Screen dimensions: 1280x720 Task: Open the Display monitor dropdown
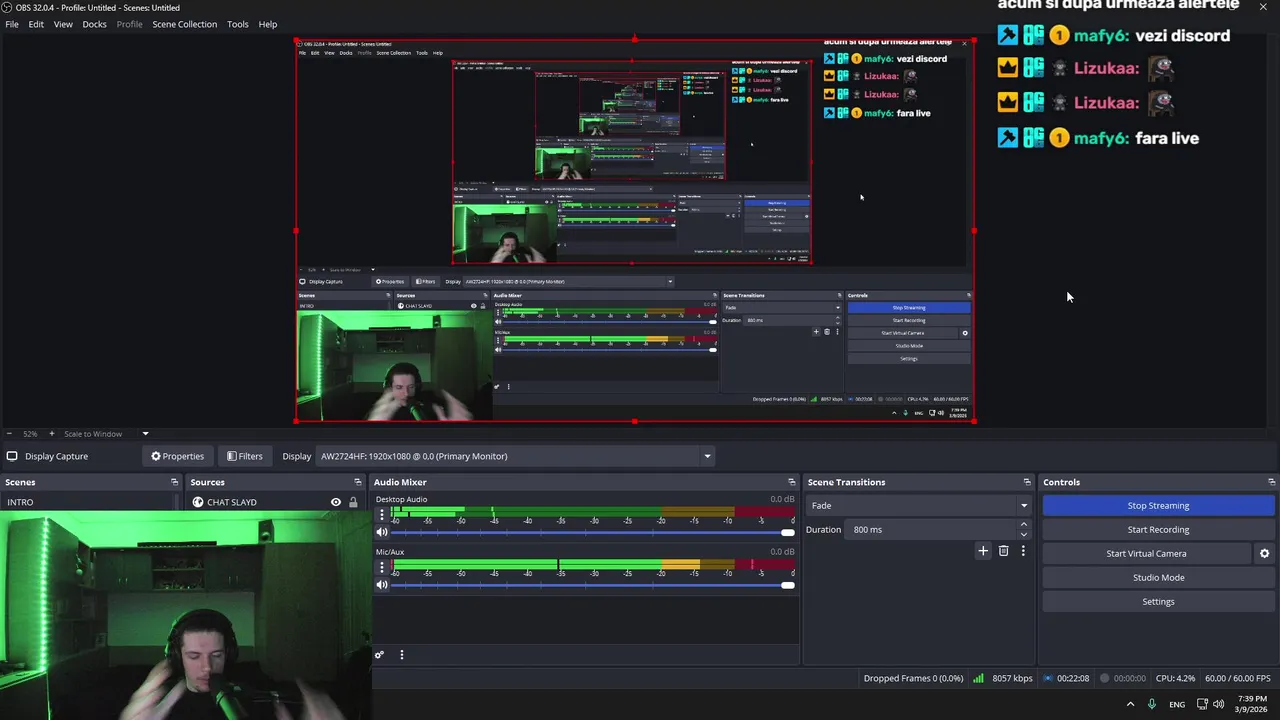point(516,456)
